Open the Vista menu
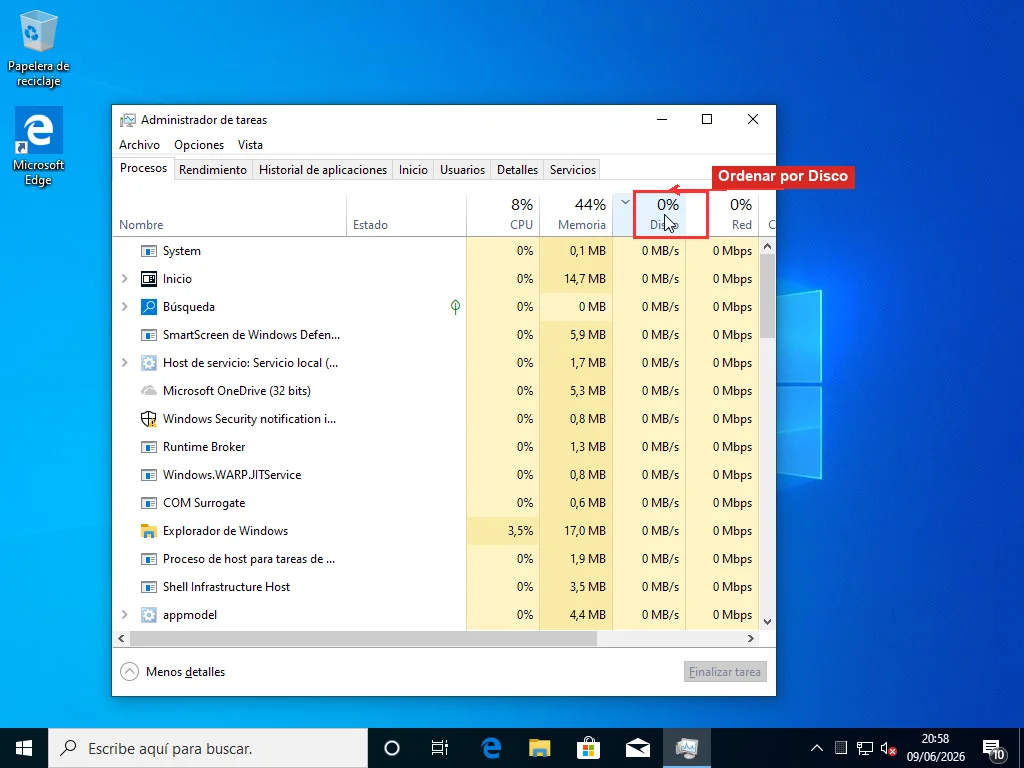Viewport: 1024px width, 768px height. (x=250, y=145)
